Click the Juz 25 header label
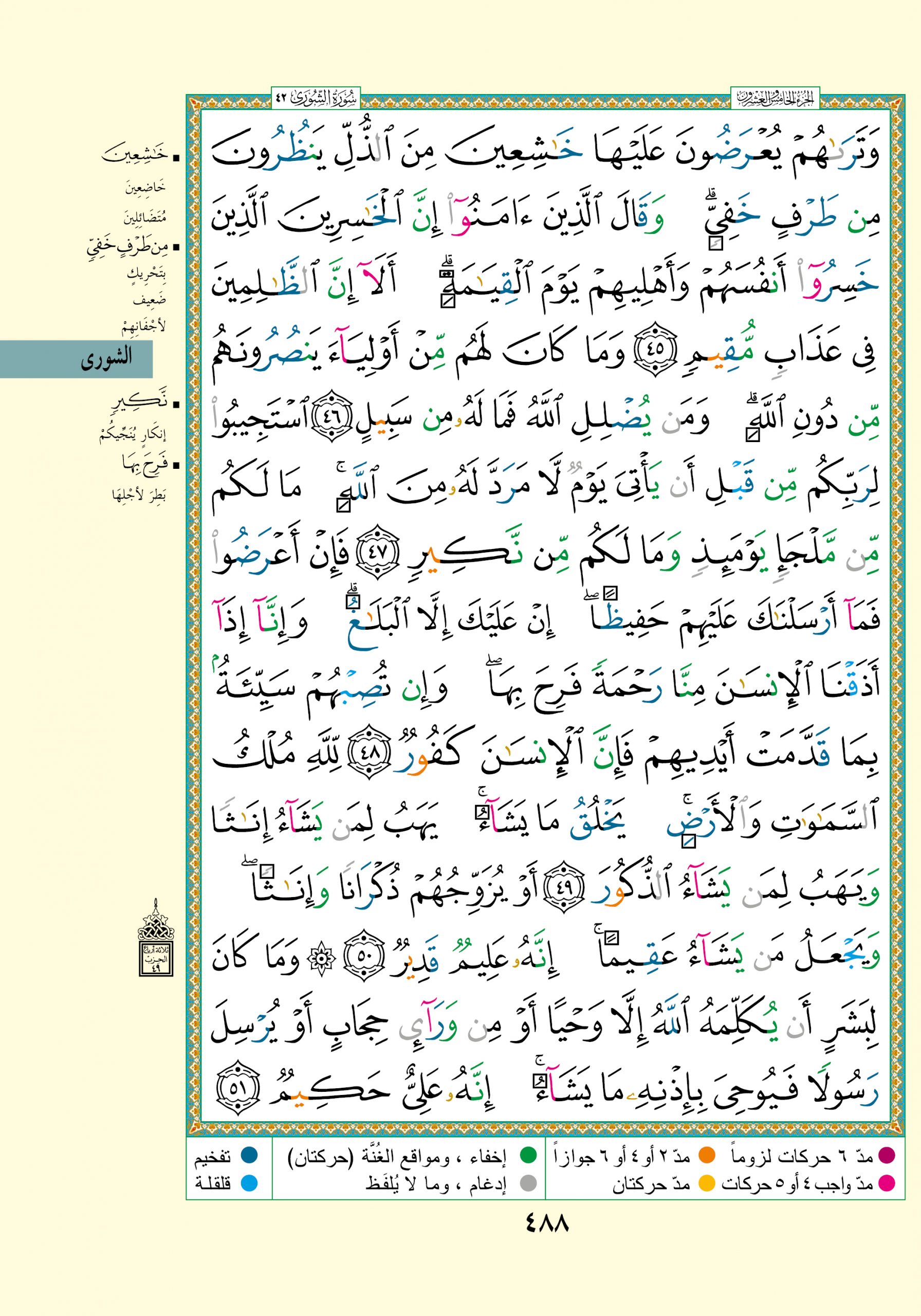 click(775, 98)
